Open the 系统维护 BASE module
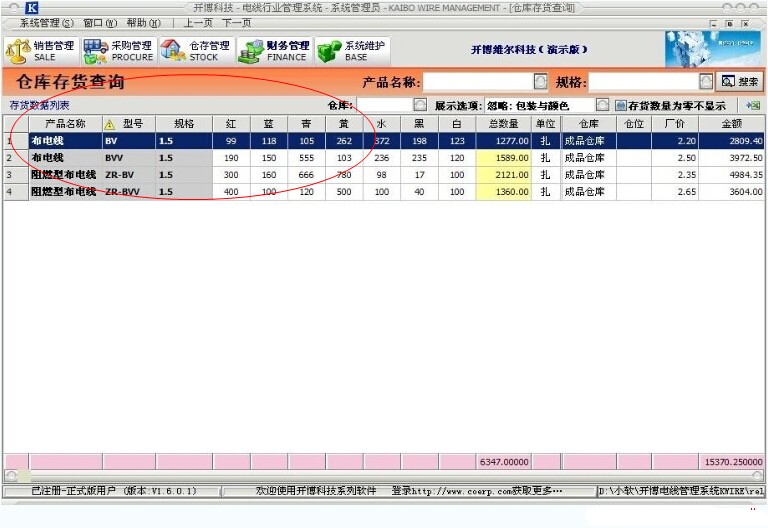Image resolution: width=768 pixels, height=528 pixels. [352, 51]
